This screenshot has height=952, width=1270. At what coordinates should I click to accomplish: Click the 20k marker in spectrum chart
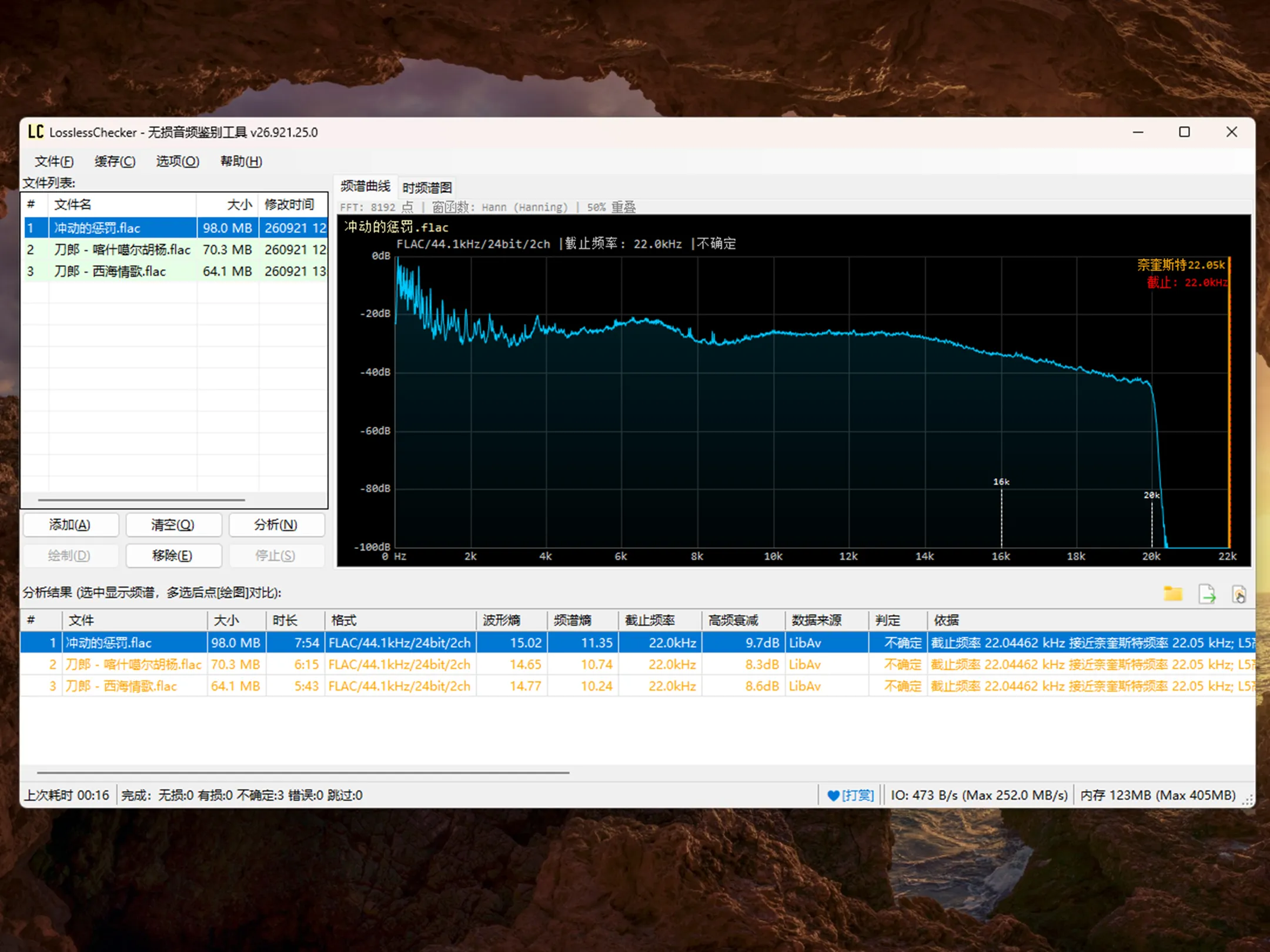pyautogui.click(x=1152, y=495)
